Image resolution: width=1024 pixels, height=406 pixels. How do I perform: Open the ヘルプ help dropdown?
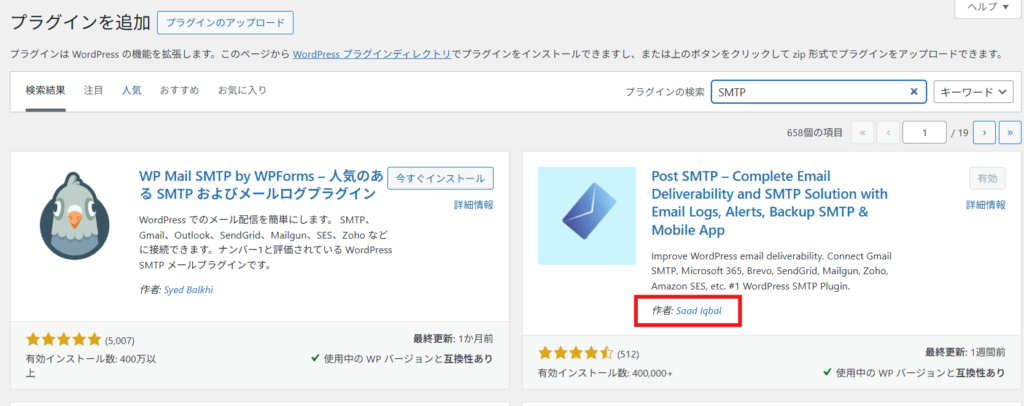point(986,7)
